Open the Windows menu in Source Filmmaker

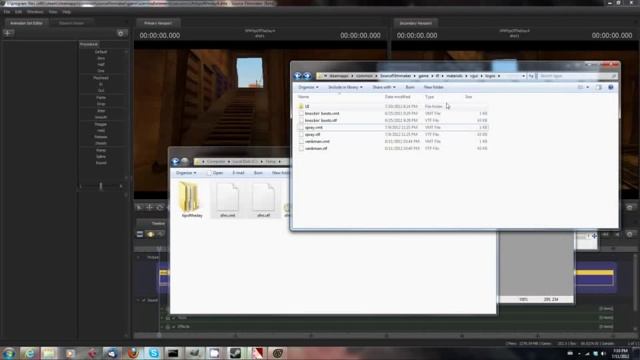coord(35,12)
